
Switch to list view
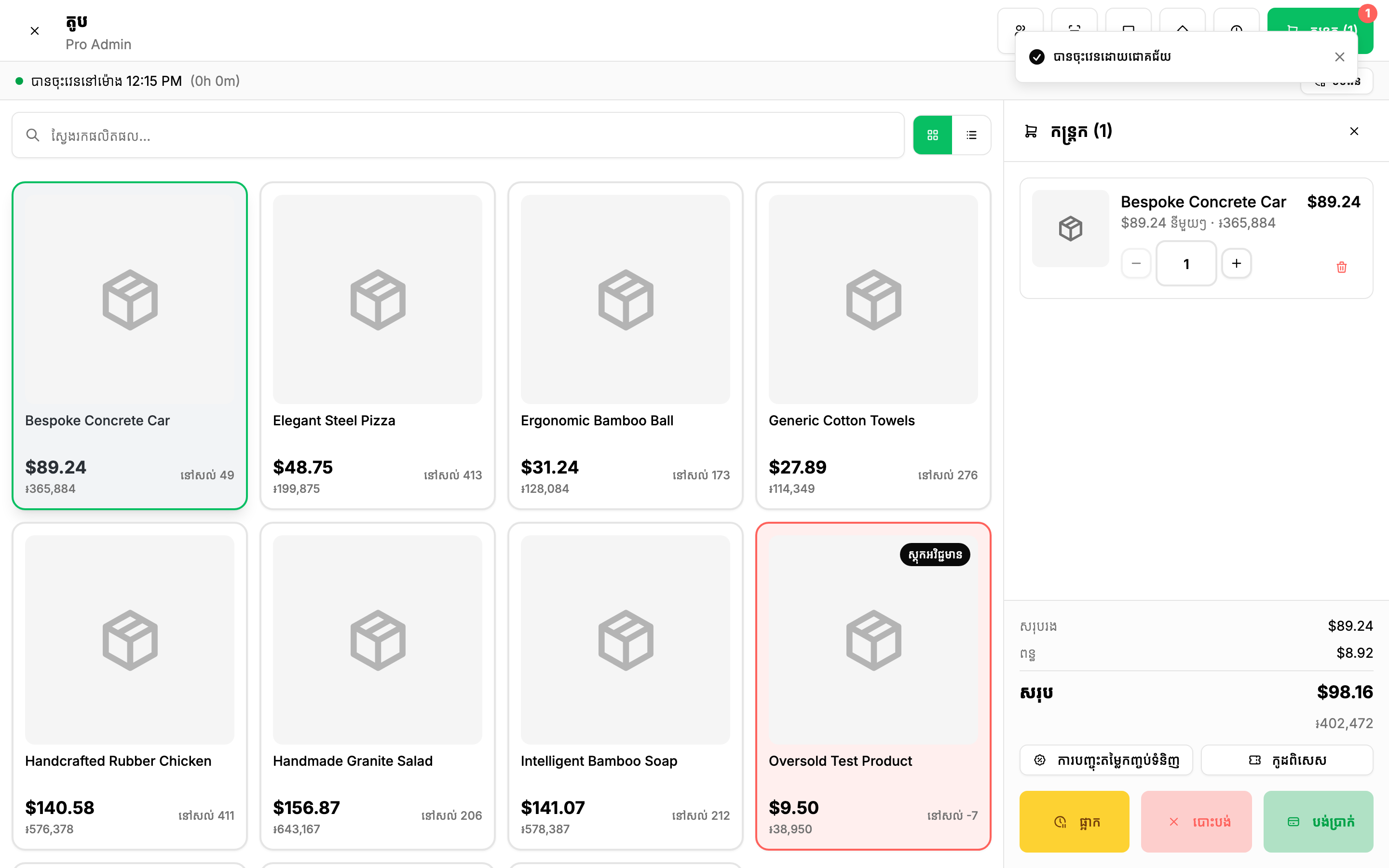coord(971,135)
